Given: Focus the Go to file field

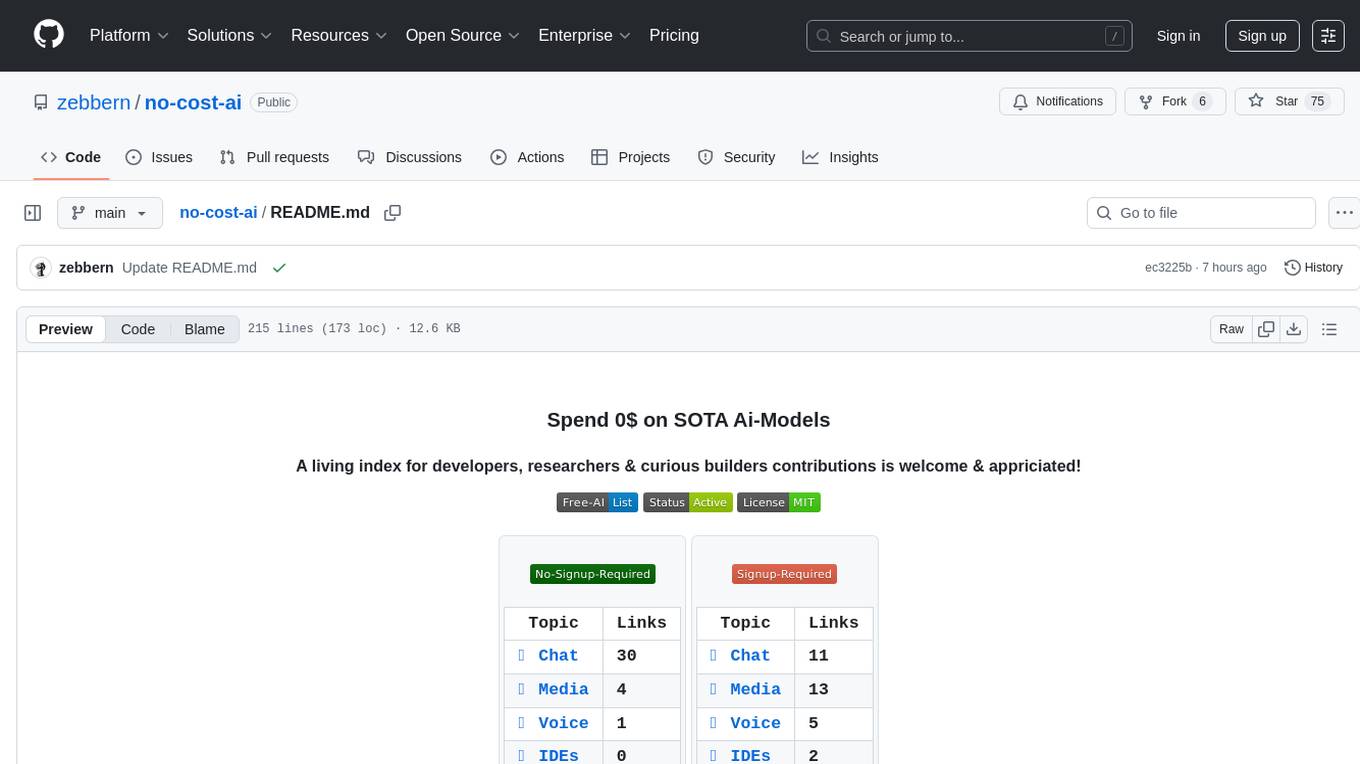Looking at the screenshot, I should (1201, 213).
